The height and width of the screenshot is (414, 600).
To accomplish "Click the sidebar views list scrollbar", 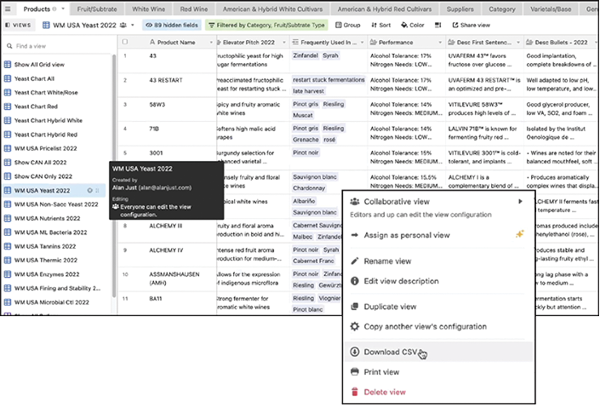I will click(x=114, y=176).
